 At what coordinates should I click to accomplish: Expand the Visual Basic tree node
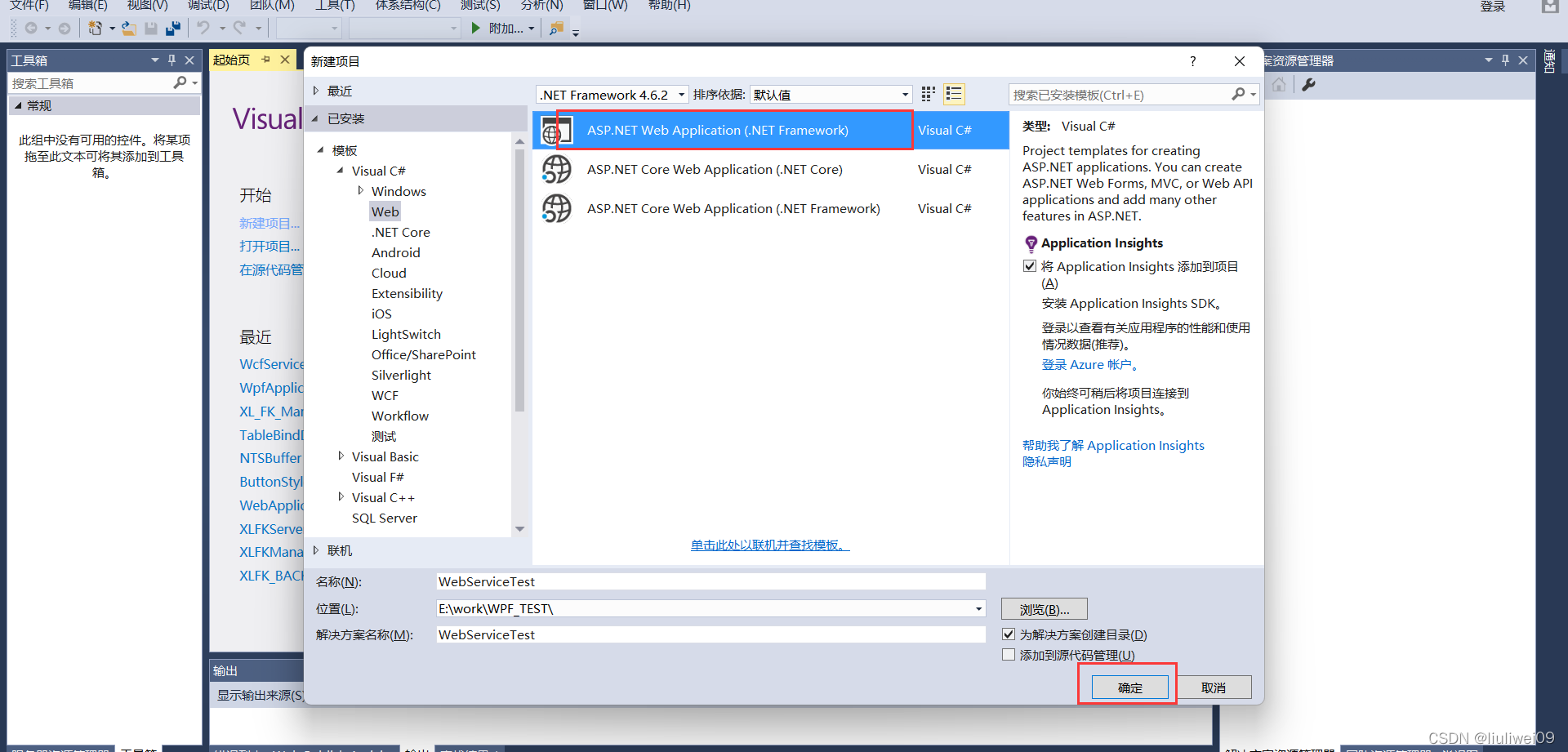point(341,456)
